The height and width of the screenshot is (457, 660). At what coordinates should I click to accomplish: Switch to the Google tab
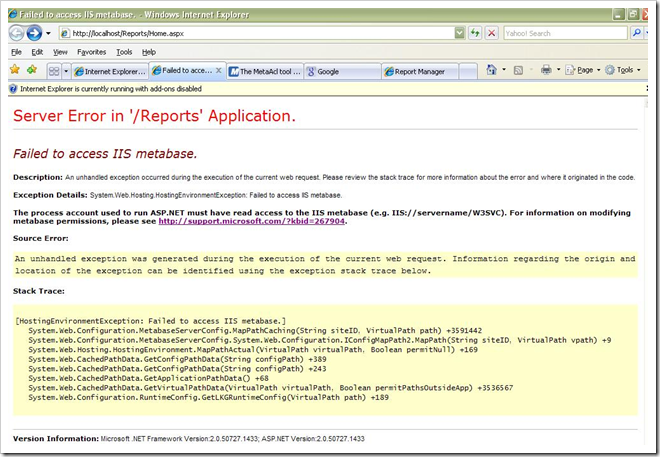pyautogui.click(x=342, y=72)
